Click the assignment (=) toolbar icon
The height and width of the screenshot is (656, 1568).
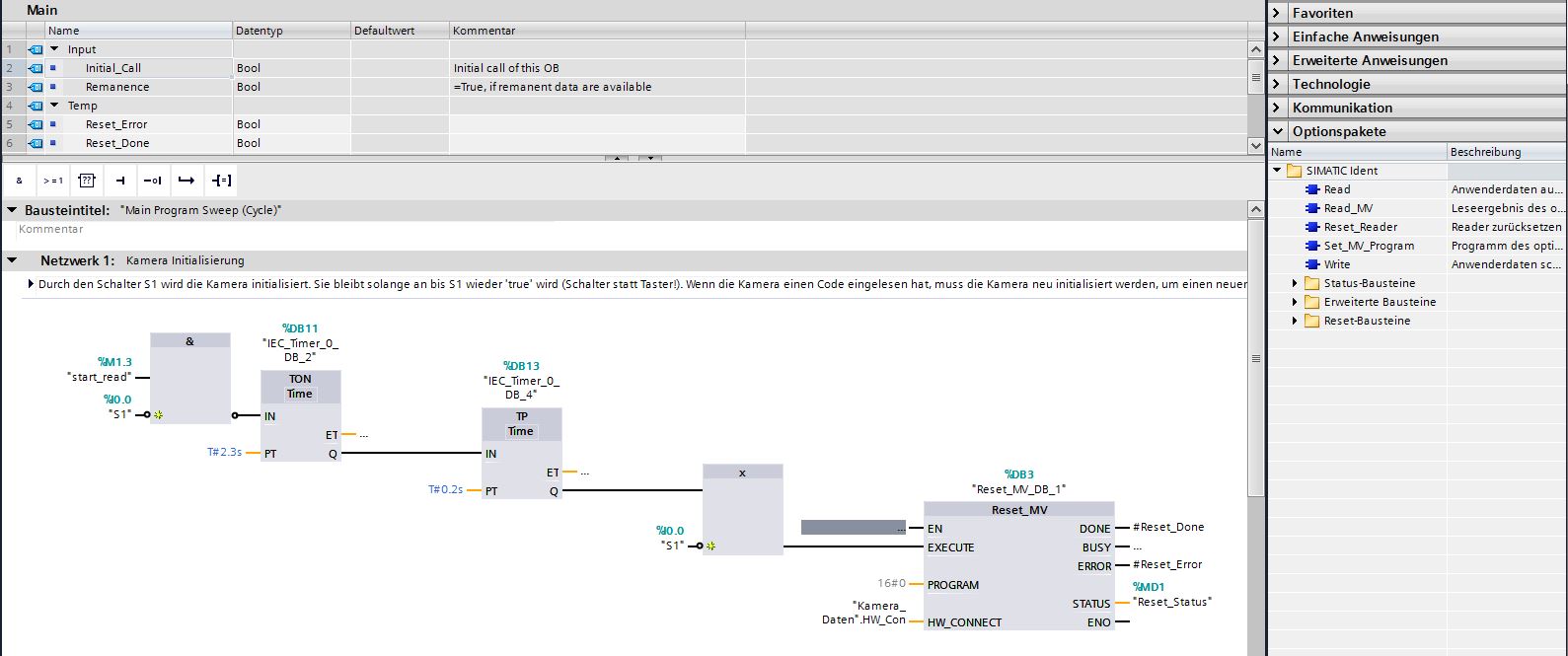pos(221,181)
